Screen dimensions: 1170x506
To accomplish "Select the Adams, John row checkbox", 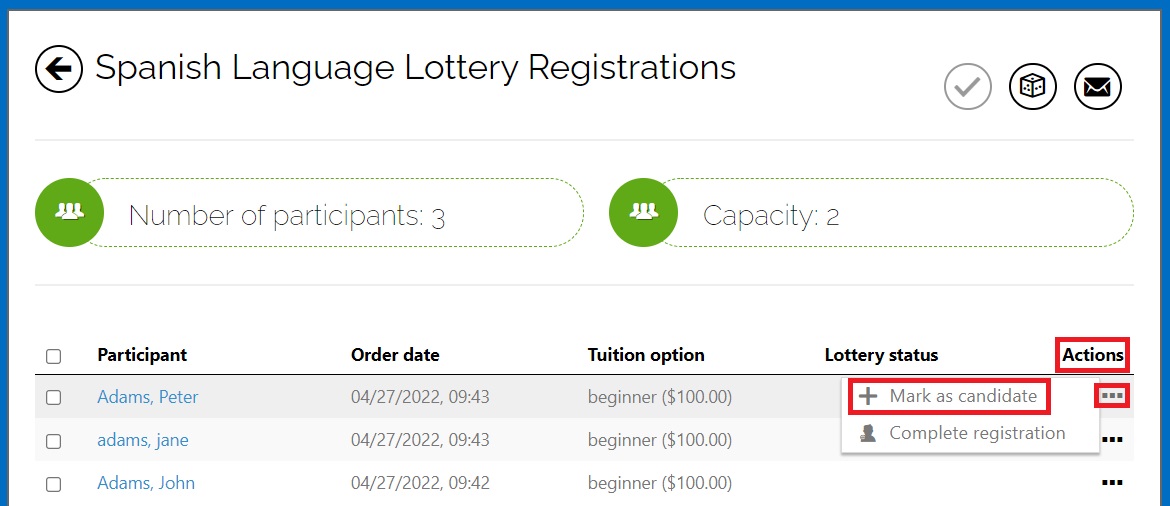I will tap(54, 484).
